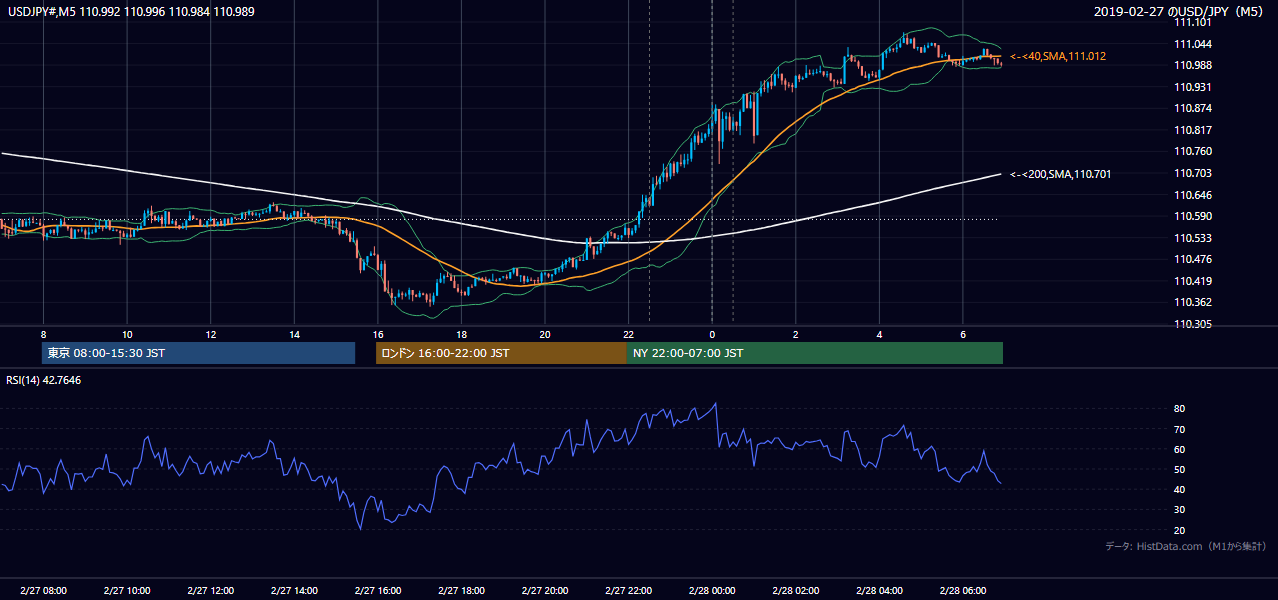Screen dimensions: 1278x600
Task: Click the 2/28 00:00 date label
Action: coord(711,591)
